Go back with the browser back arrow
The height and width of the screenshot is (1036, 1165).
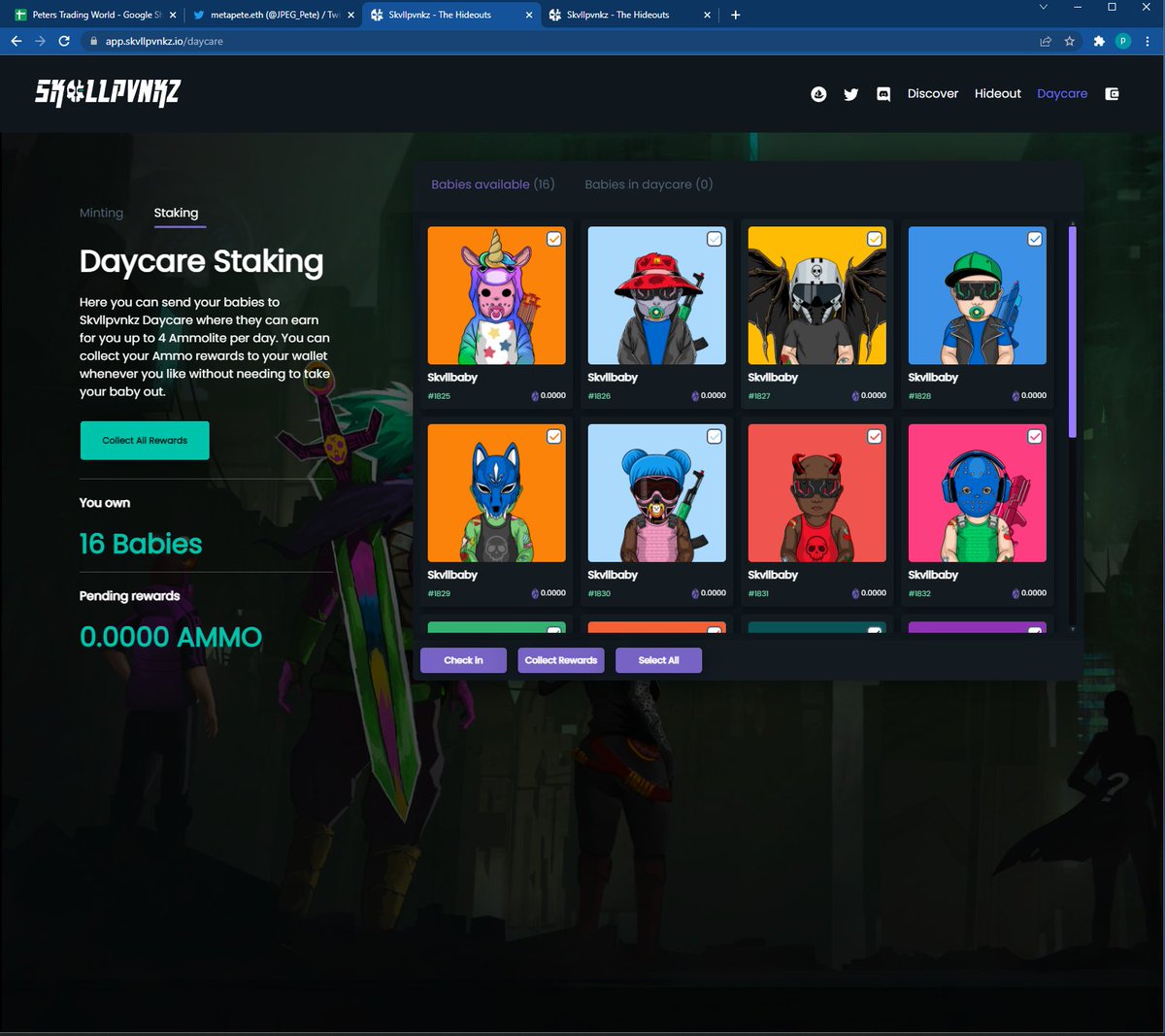pos(17,41)
